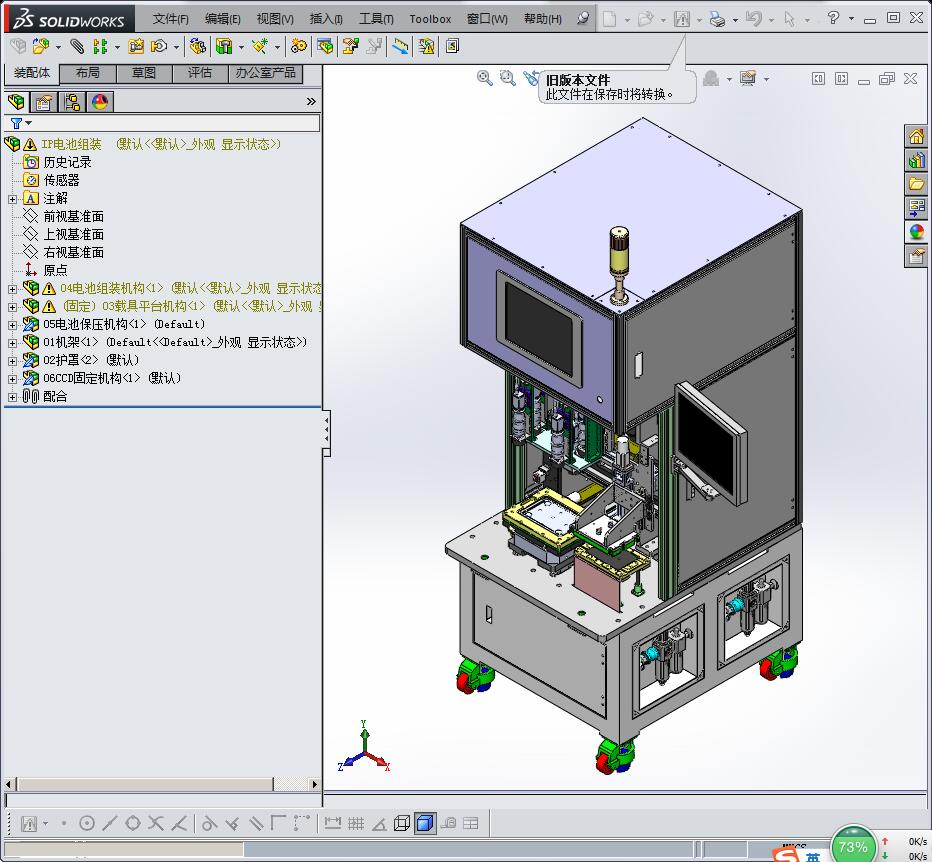
Task: Toggle the Shaded display style cube
Action: pos(425,823)
